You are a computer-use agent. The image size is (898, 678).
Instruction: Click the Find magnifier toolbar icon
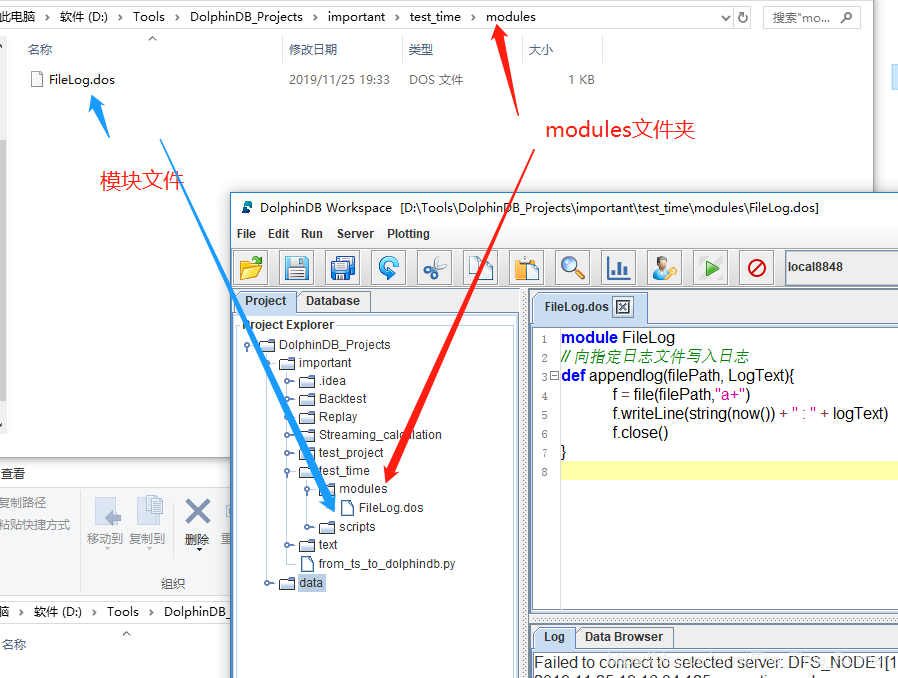pyautogui.click(x=572, y=267)
